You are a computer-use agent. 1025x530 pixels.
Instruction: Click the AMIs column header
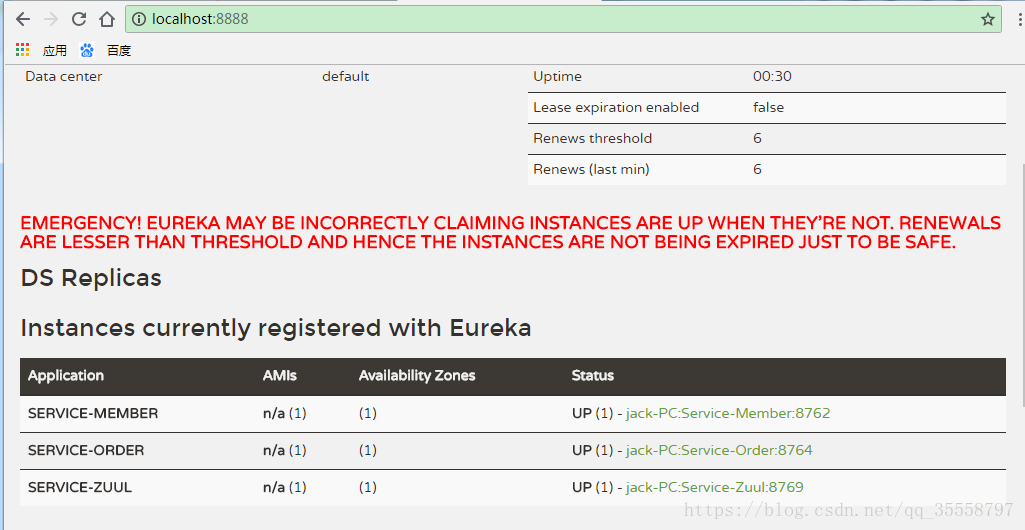pos(280,376)
